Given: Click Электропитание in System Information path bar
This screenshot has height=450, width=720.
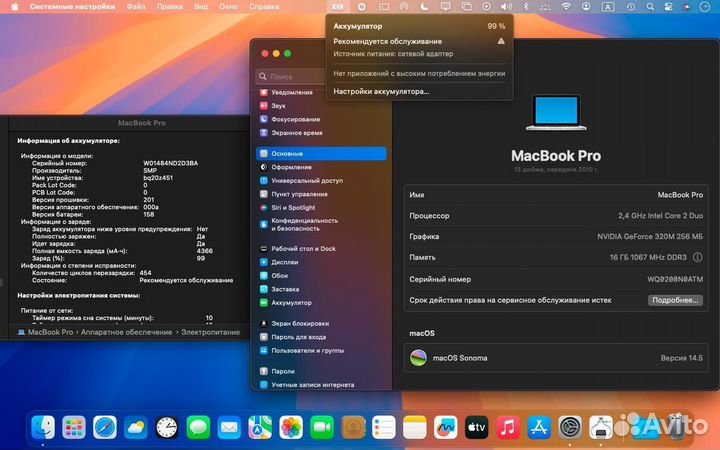Looking at the screenshot, I should point(210,332).
